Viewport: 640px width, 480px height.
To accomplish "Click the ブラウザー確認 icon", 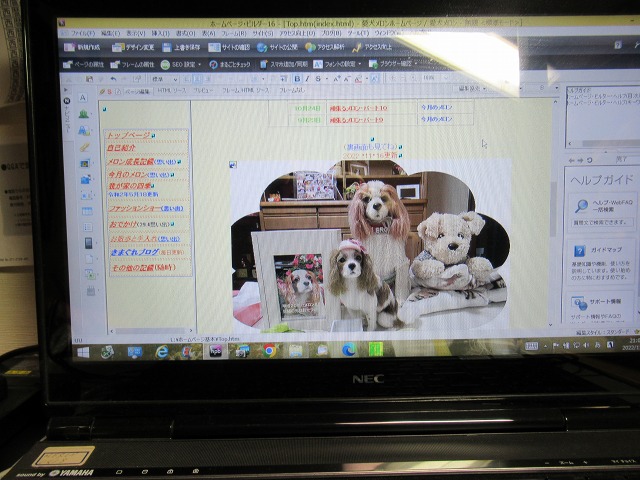I will (x=373, y=64).
